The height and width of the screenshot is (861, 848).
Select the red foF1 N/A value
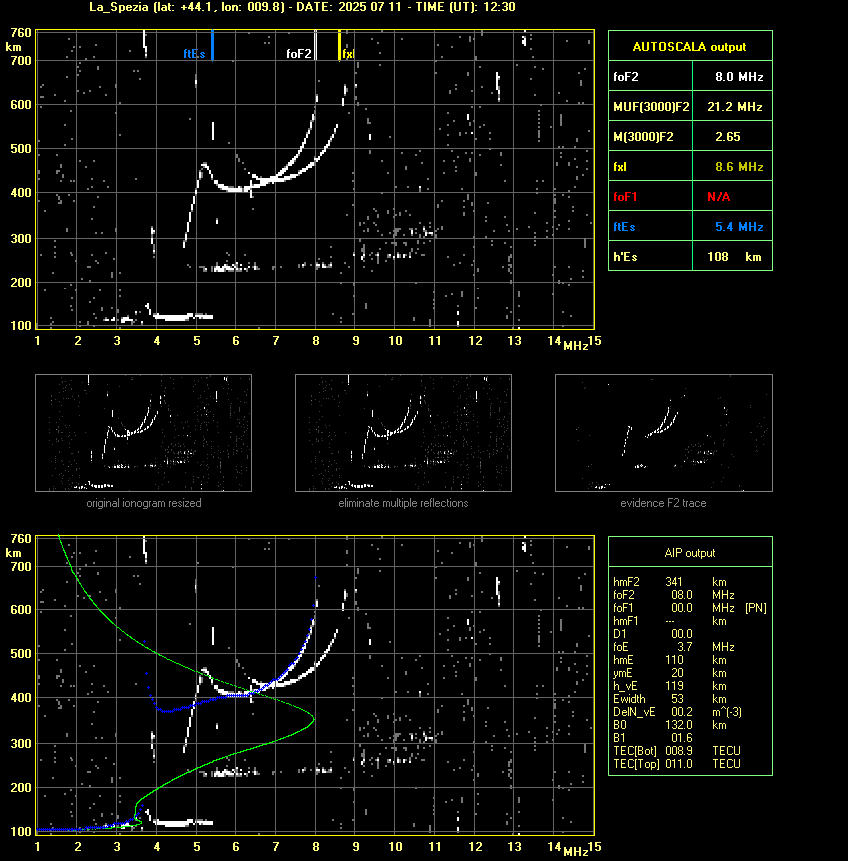coord(718,197)
